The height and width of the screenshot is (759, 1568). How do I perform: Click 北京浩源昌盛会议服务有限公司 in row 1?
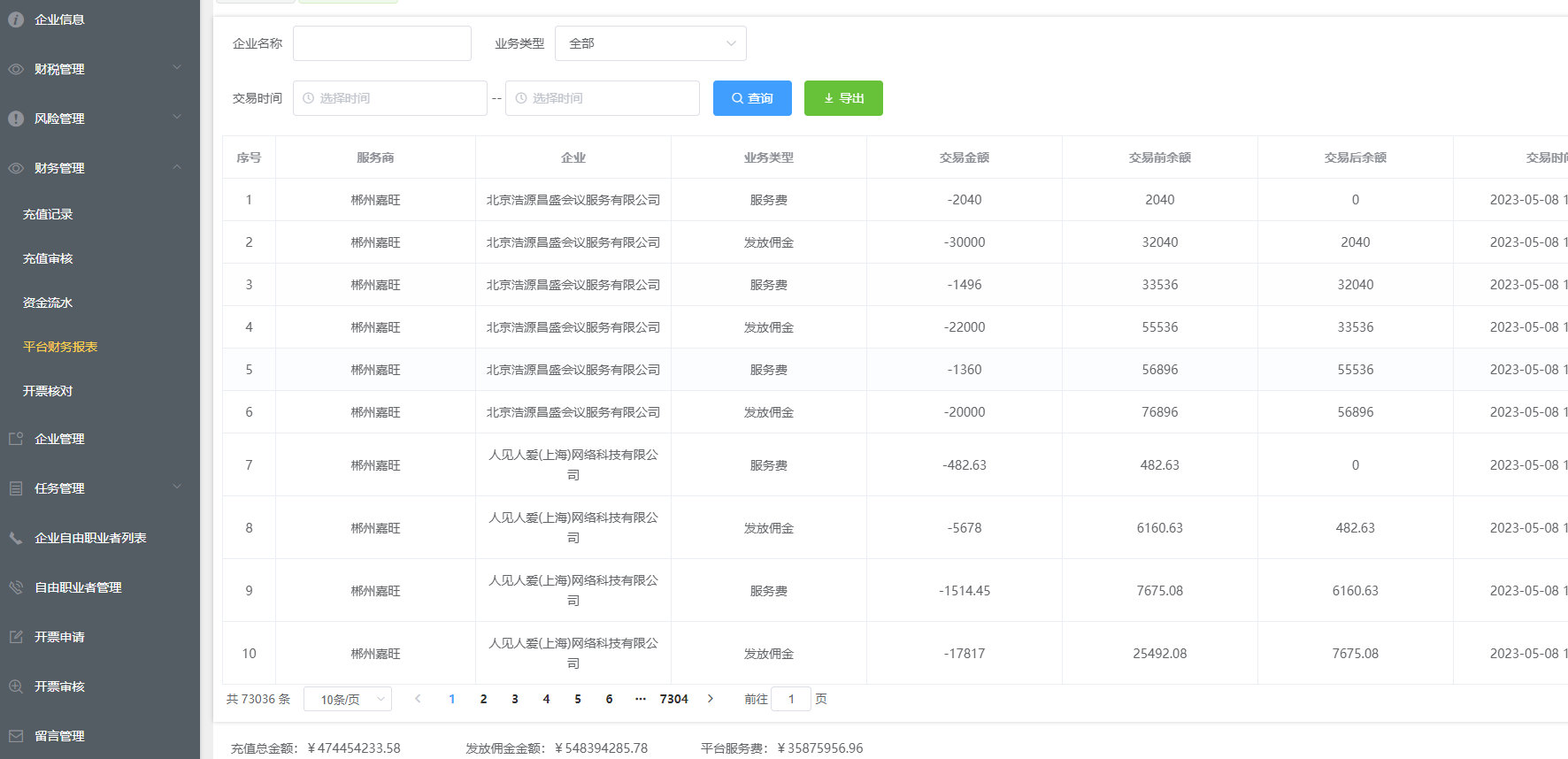pos(573,200)
